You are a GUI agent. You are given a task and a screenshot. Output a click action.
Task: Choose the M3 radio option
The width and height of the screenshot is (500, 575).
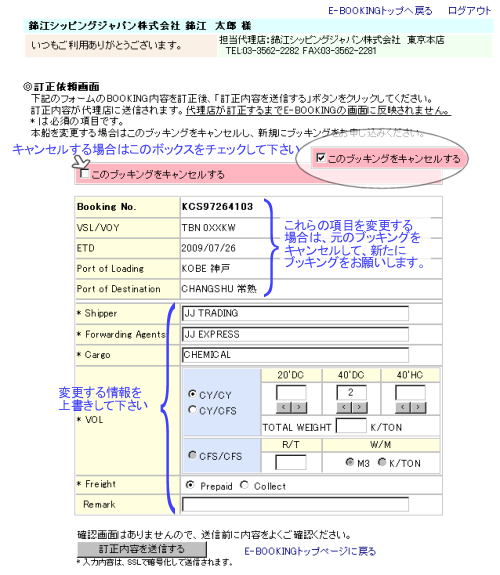[x=350, y=462]
